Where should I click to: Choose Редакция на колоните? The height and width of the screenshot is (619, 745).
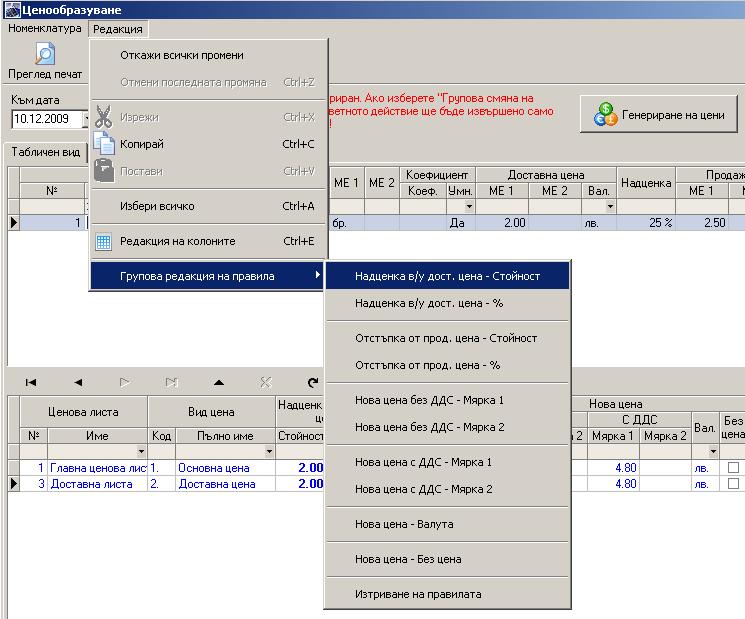click(x=209, y=241)
